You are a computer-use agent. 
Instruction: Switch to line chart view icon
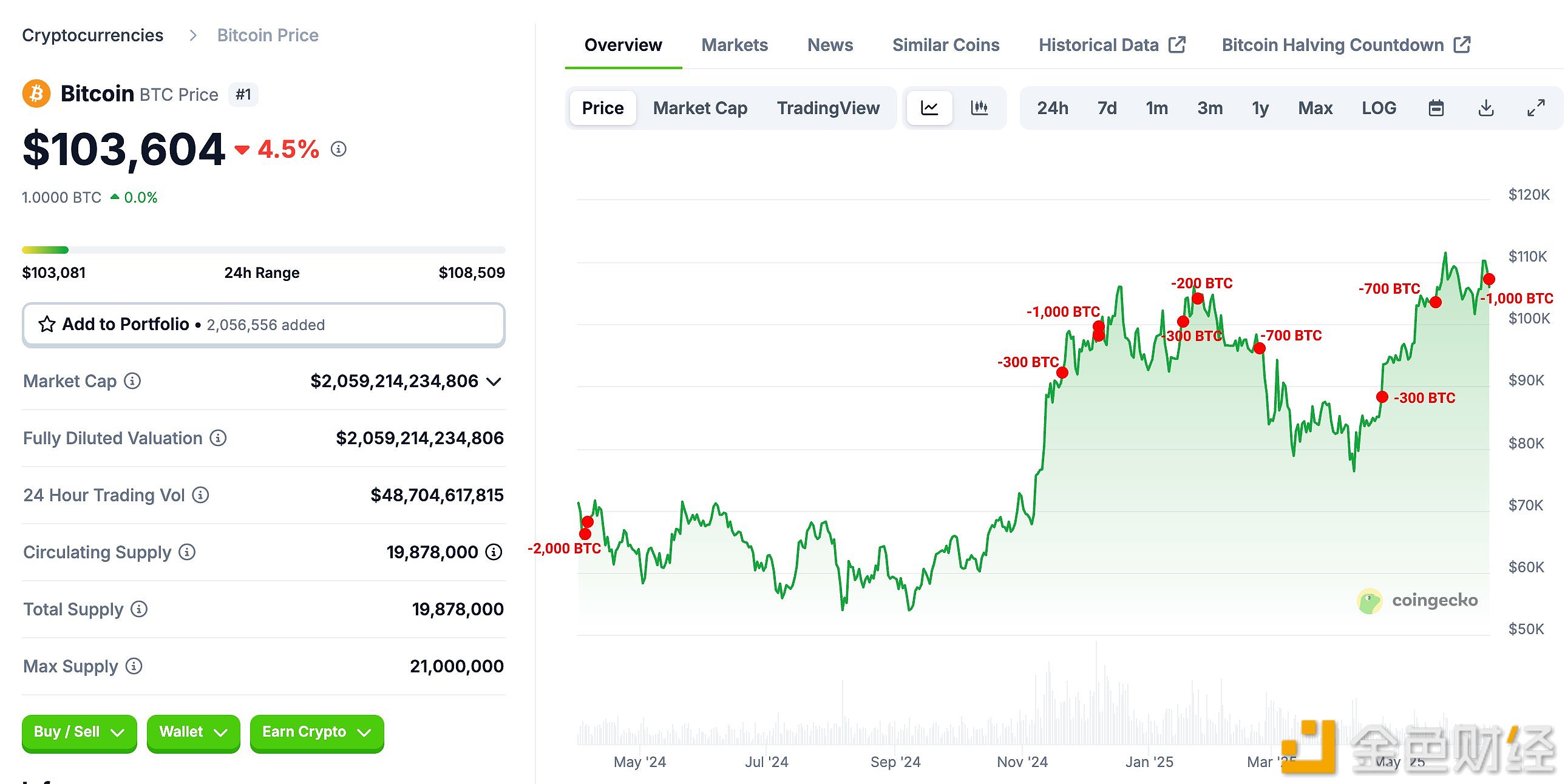[929, 108]
